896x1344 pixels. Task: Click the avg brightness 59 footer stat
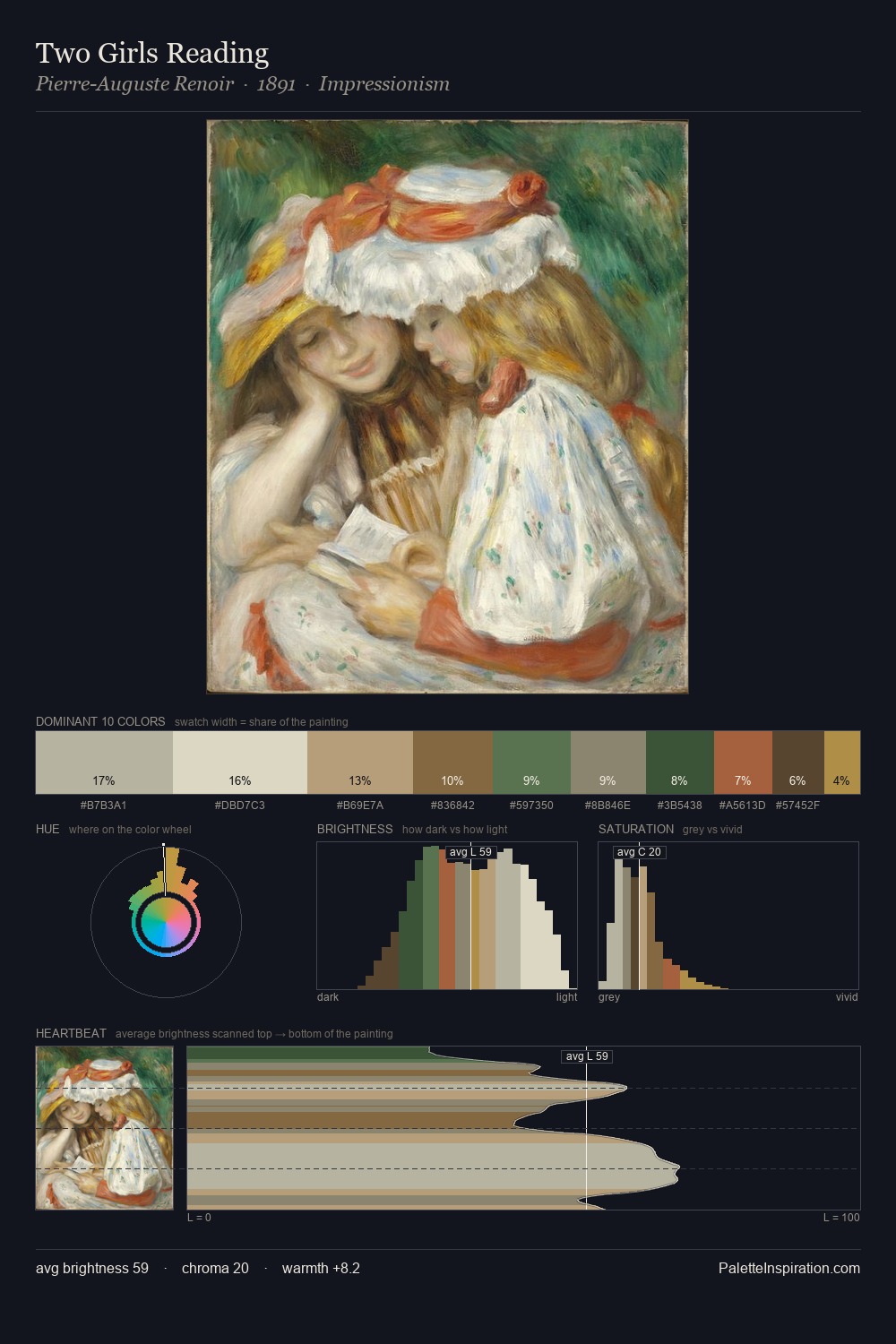[x=92, y=1269]
